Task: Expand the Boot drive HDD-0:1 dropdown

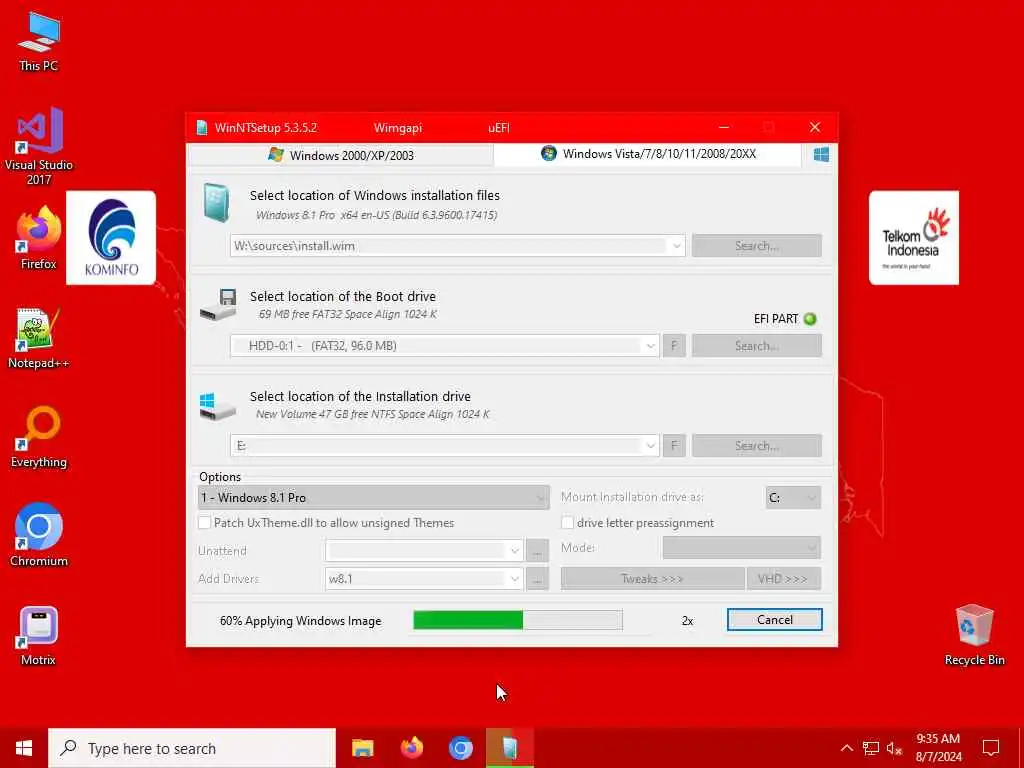Action: coord(650,346)
